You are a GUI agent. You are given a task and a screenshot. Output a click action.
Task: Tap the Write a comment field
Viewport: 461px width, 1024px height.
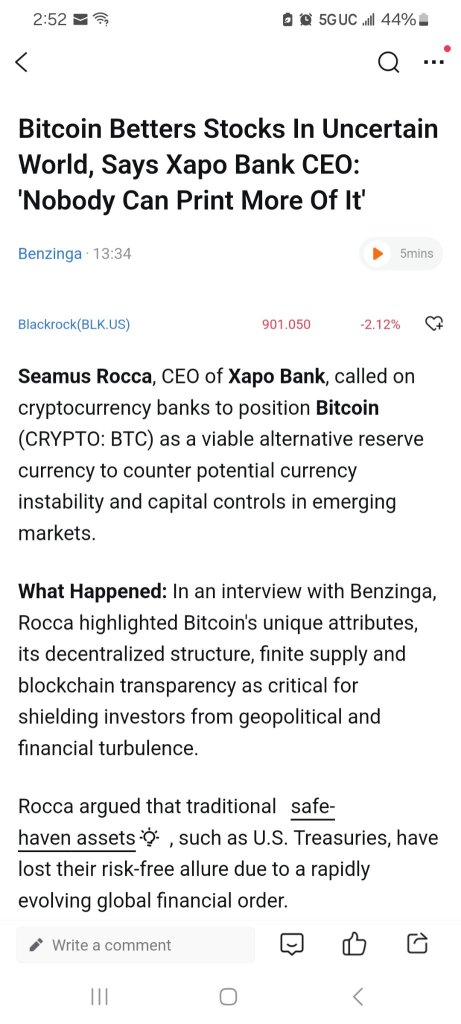point(135,945)
